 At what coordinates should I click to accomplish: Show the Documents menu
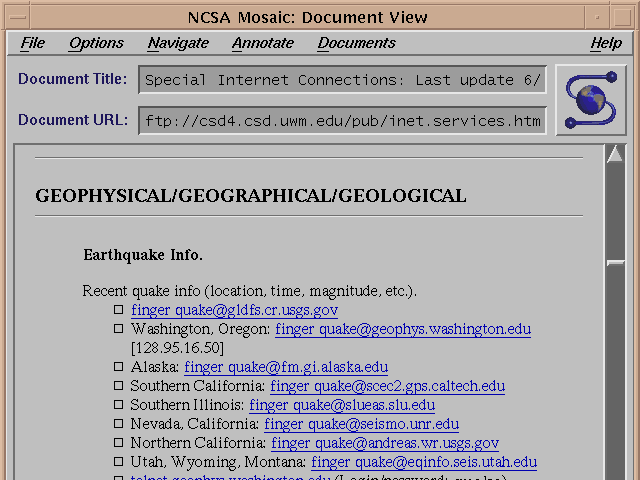(356, 43)
